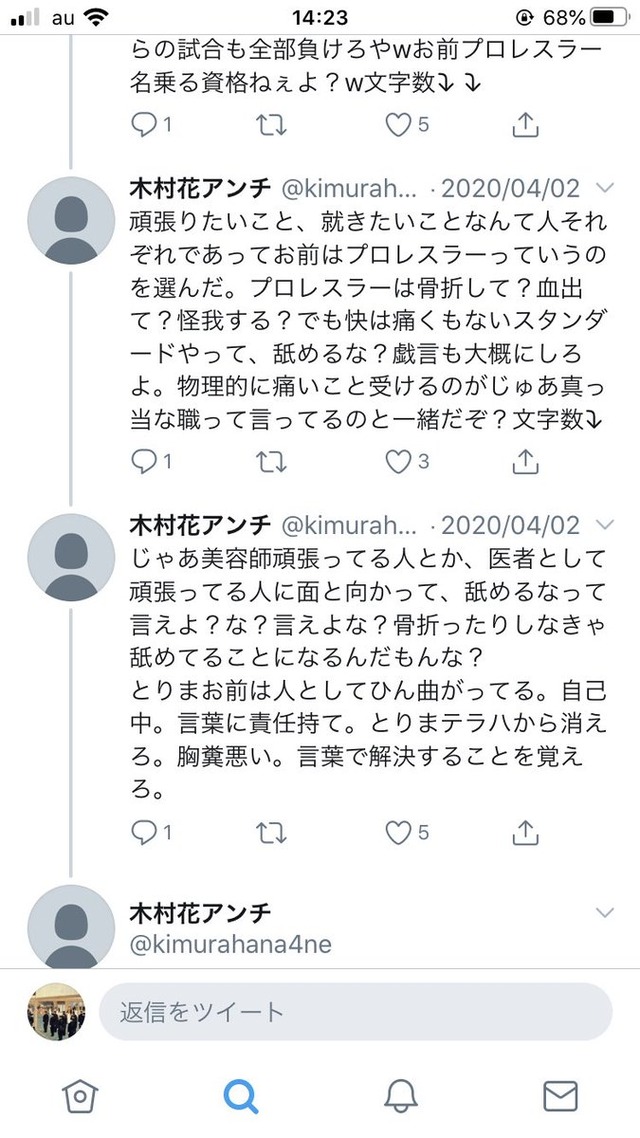Reply to the tweet starting with じゃあ美容師
The width and height of the screenshot is (640, 1138).
coord(144,832)
